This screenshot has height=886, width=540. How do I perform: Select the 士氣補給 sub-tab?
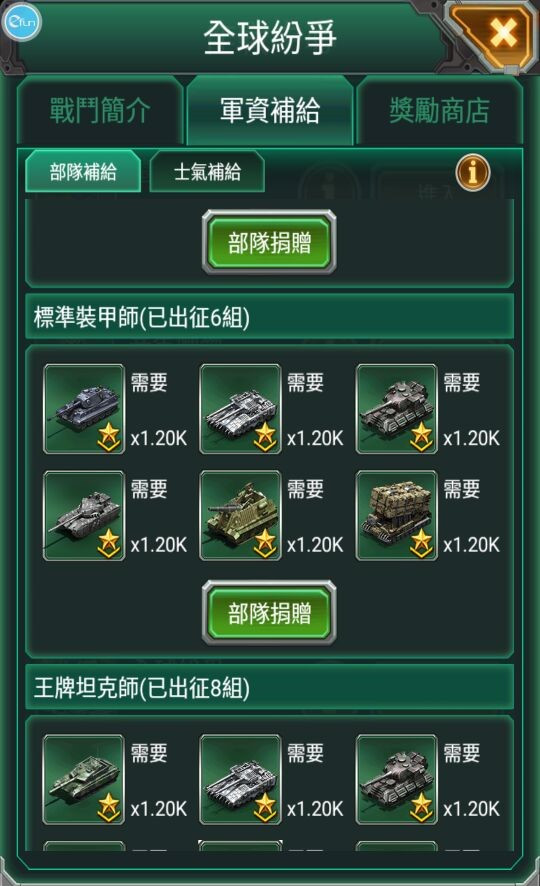tap(207, 172)
